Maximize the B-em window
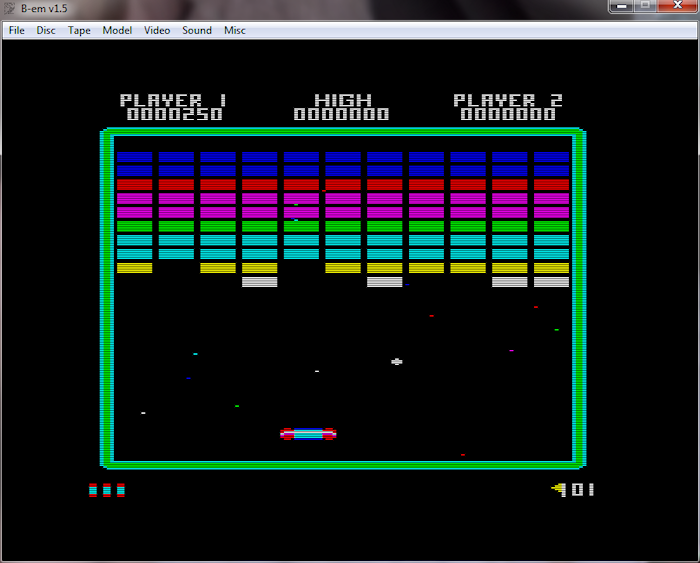This screenshot has height=563, width=700. [645, 6]
